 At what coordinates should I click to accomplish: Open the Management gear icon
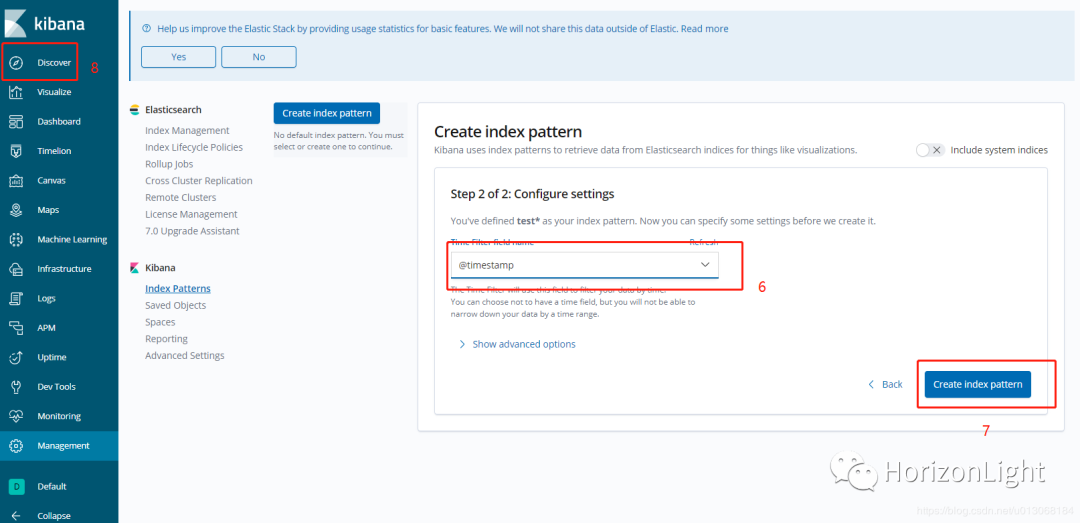point(17,446)
